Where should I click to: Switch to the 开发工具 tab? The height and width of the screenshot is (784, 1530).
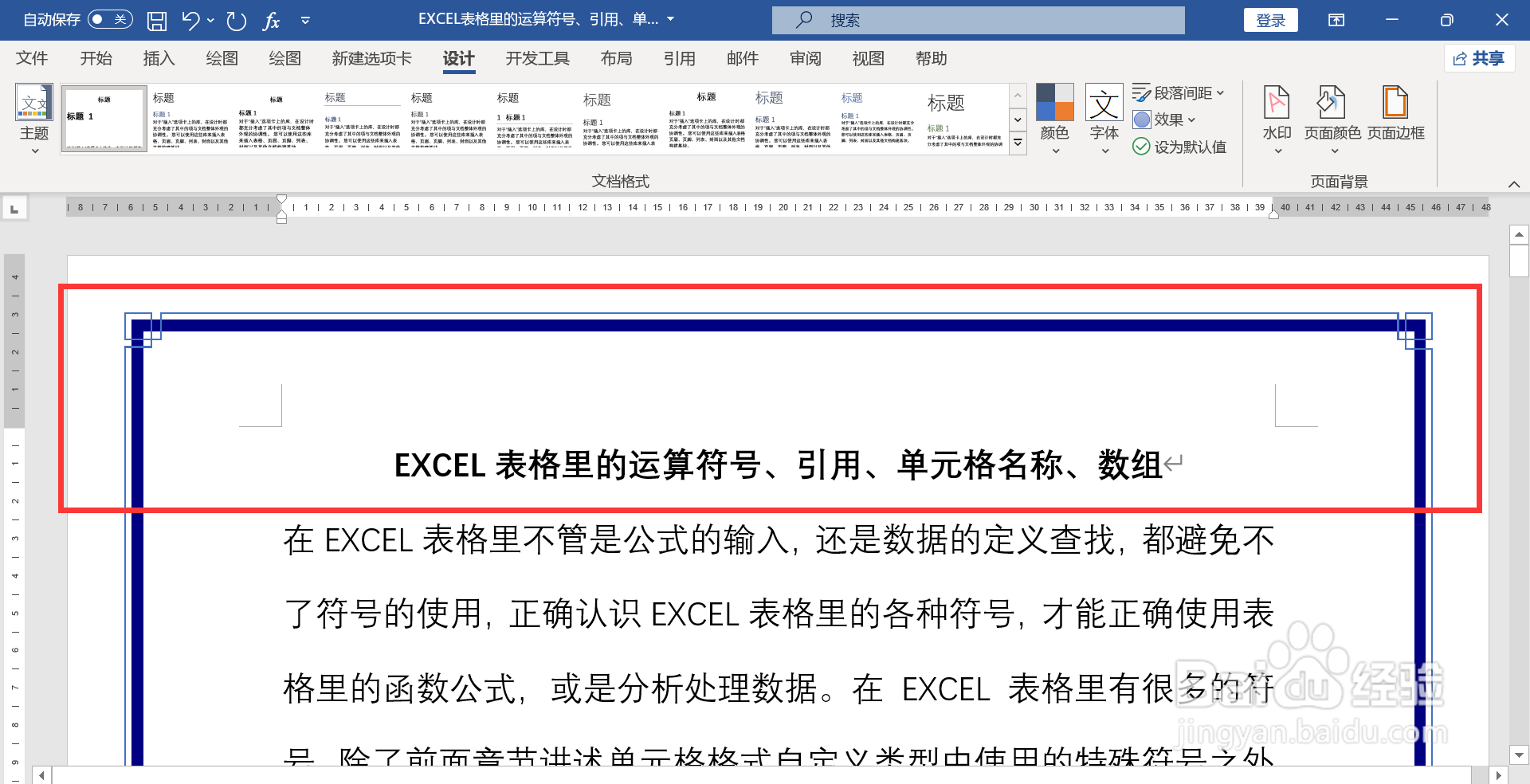coord(537,58)
